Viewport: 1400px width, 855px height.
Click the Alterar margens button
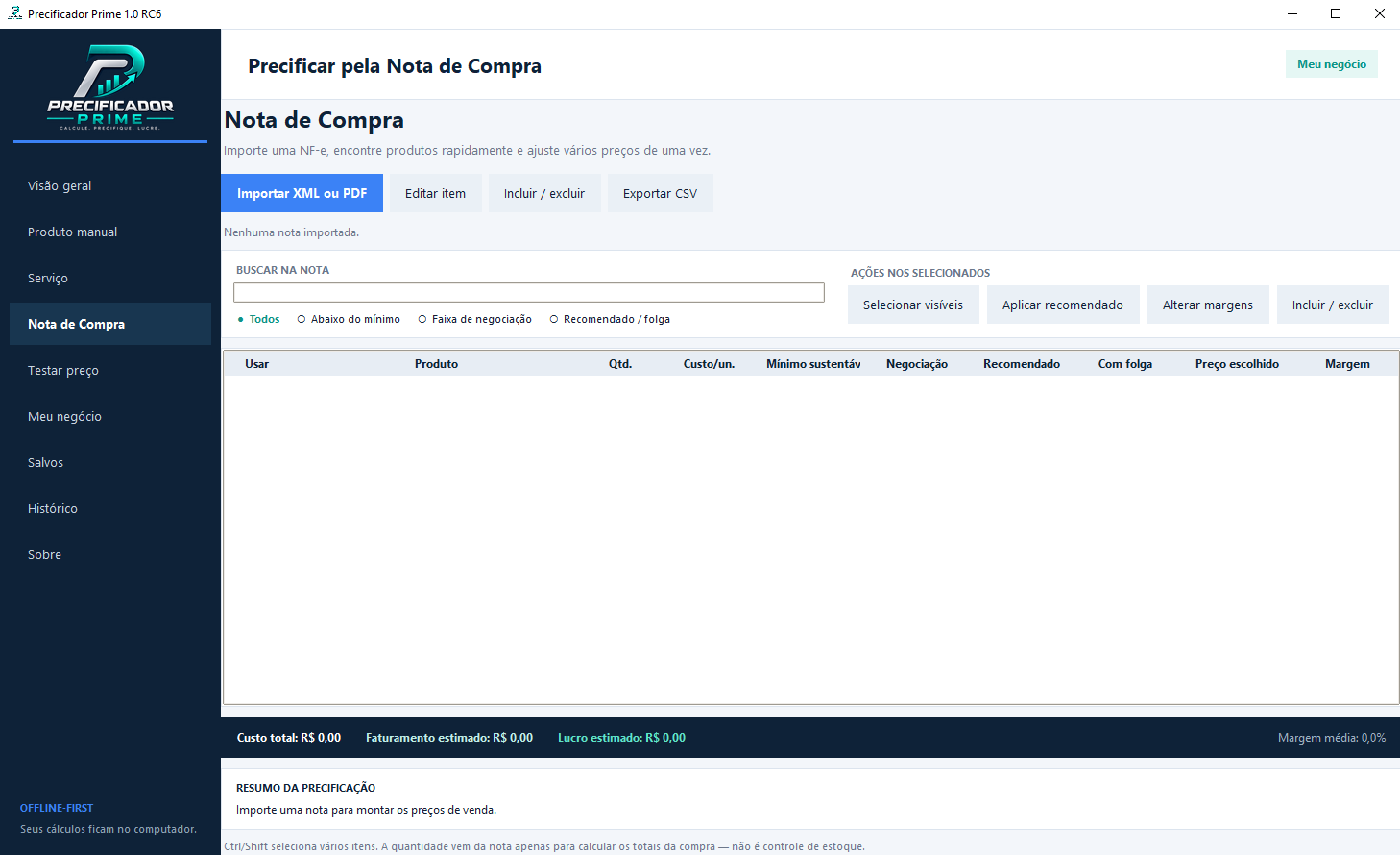pos(1208,305)
